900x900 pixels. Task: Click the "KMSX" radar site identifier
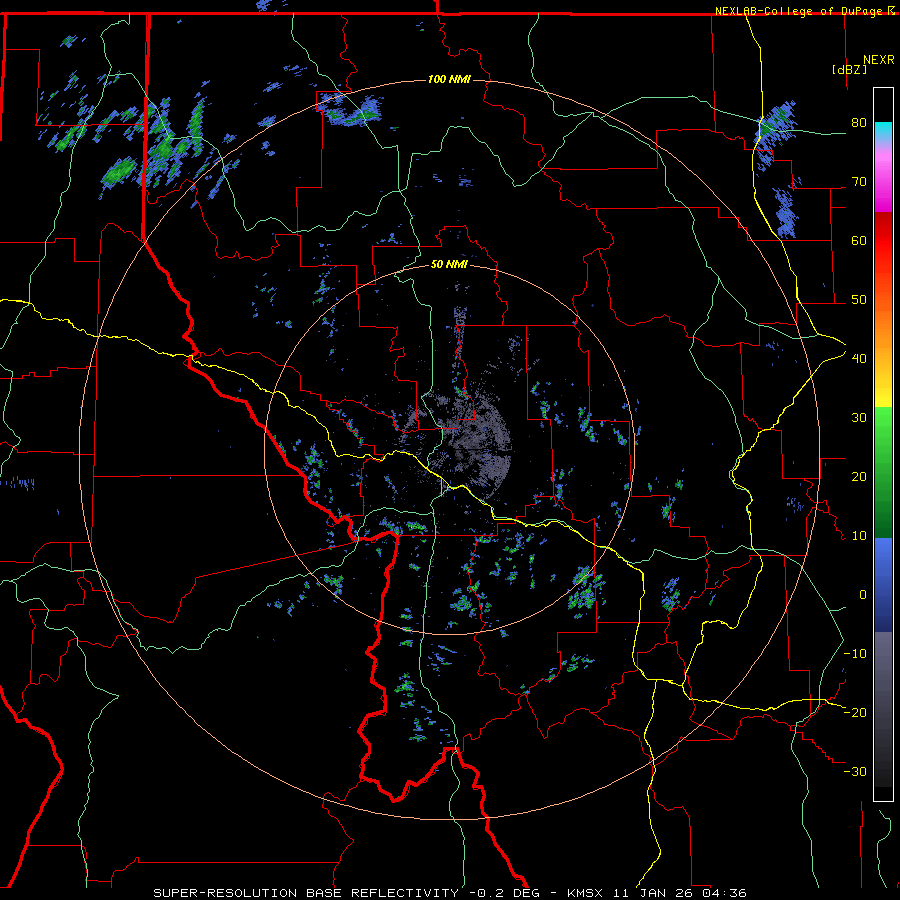585,893
